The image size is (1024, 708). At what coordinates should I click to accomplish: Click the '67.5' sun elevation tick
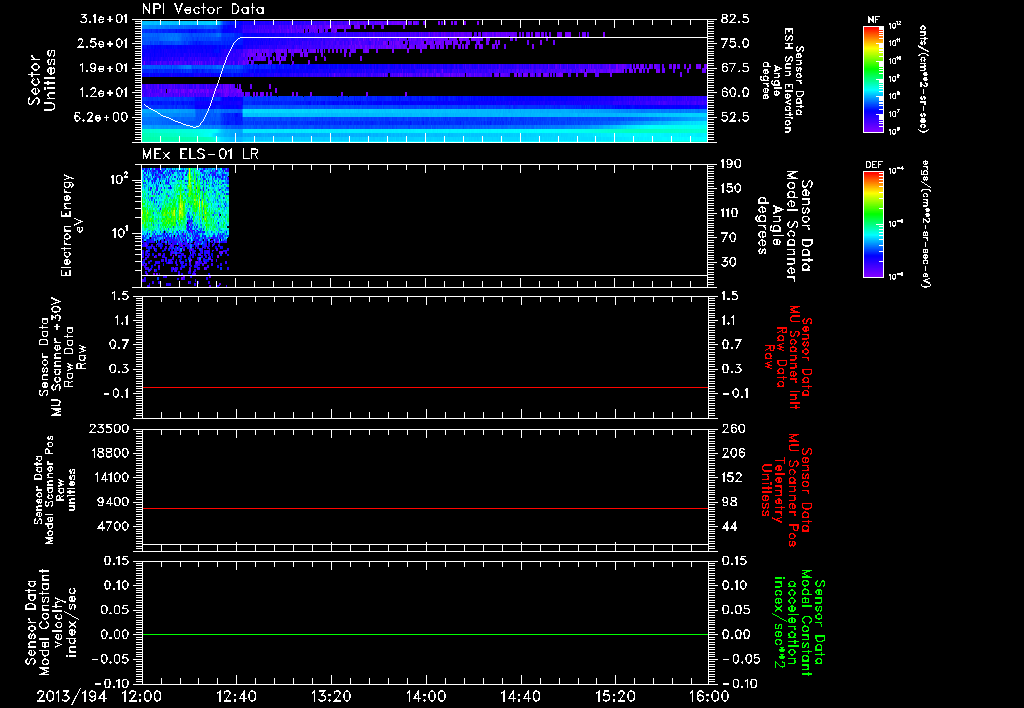point(735,68)
